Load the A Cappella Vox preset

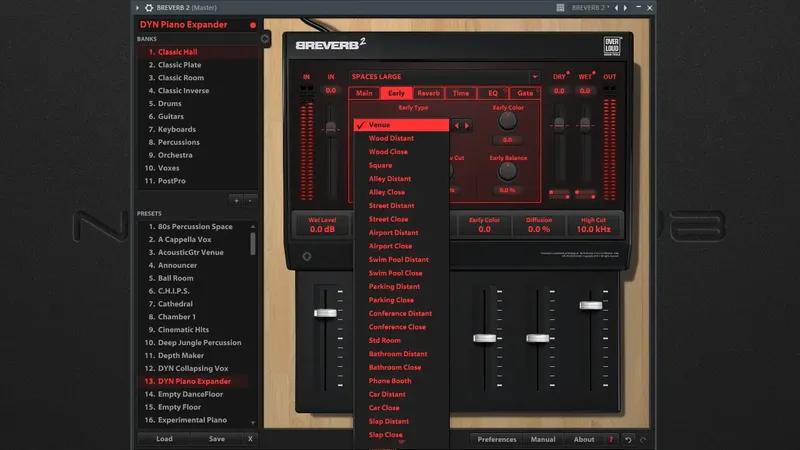click(193, 239)
